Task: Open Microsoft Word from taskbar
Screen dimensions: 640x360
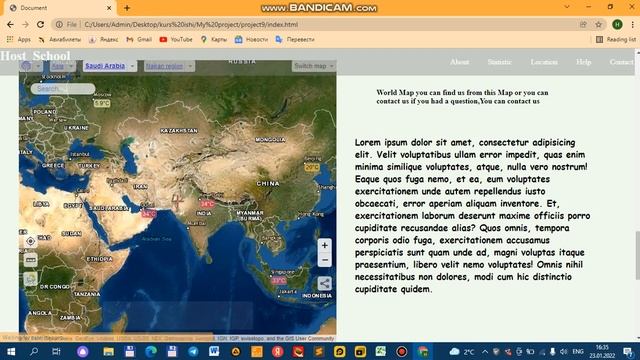Action: coord(214,351)
